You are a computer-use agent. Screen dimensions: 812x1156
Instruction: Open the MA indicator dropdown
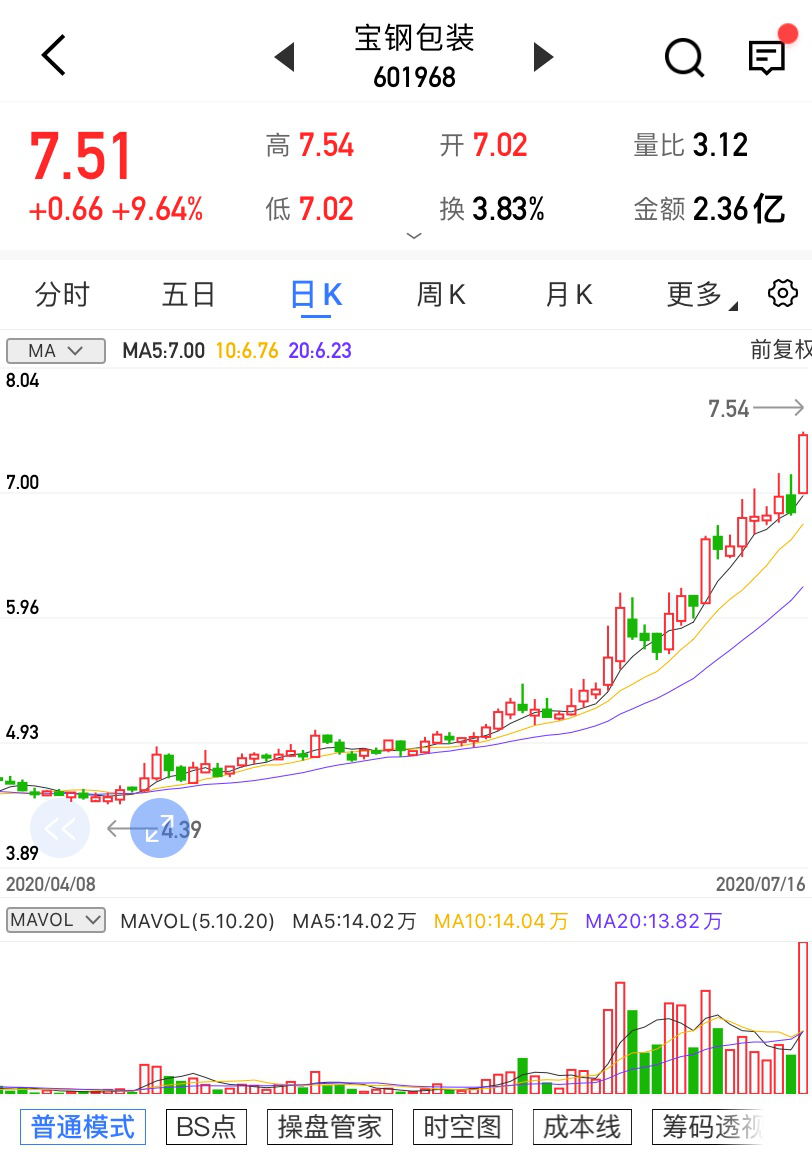pos(56,351)
